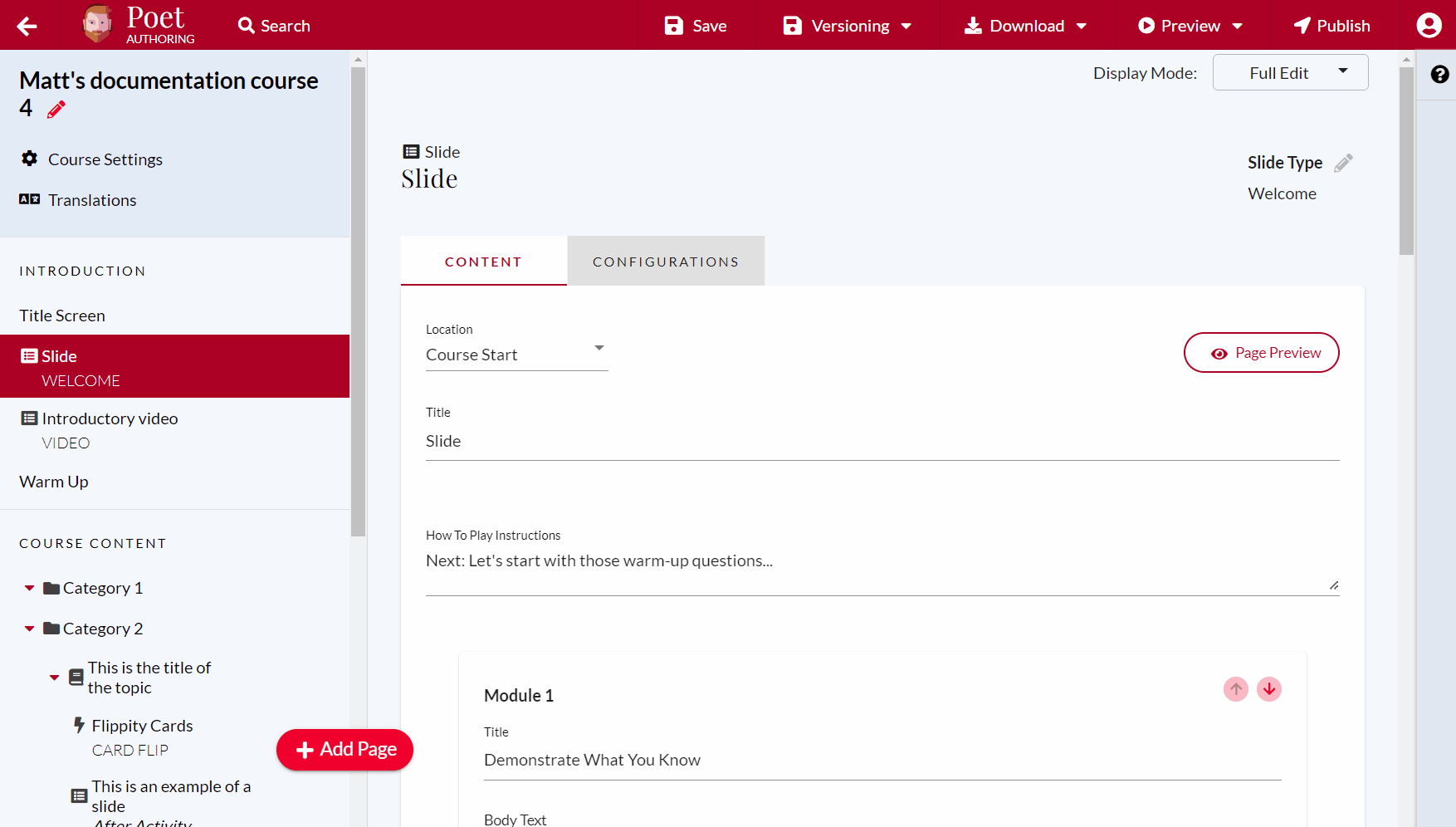Image resolution: width=1456 pixels, height=827 pixels.
Task: Edit the course title with the pencil icon
Action: click(56, 109)
